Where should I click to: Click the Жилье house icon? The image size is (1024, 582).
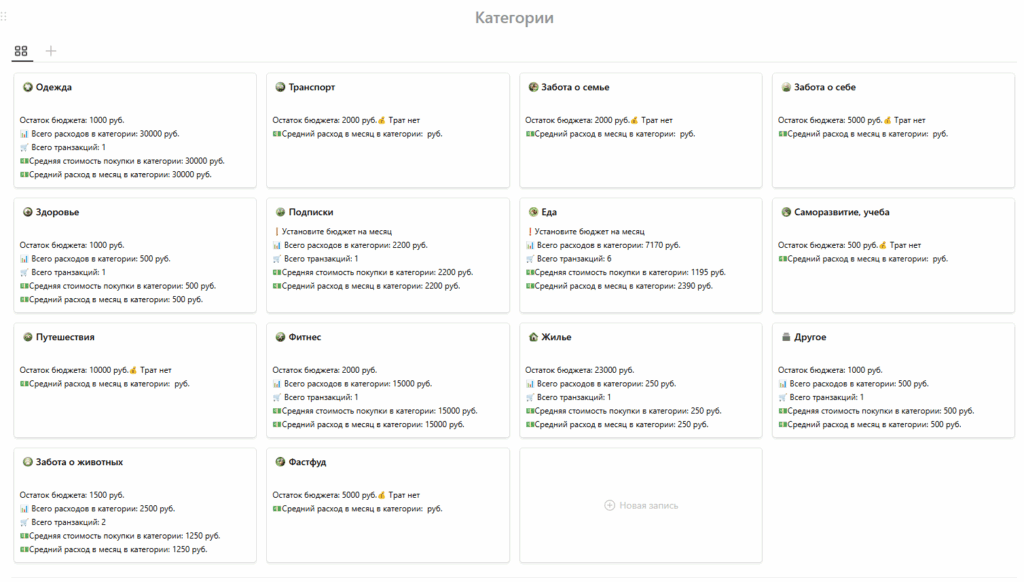tap(534, 338)
